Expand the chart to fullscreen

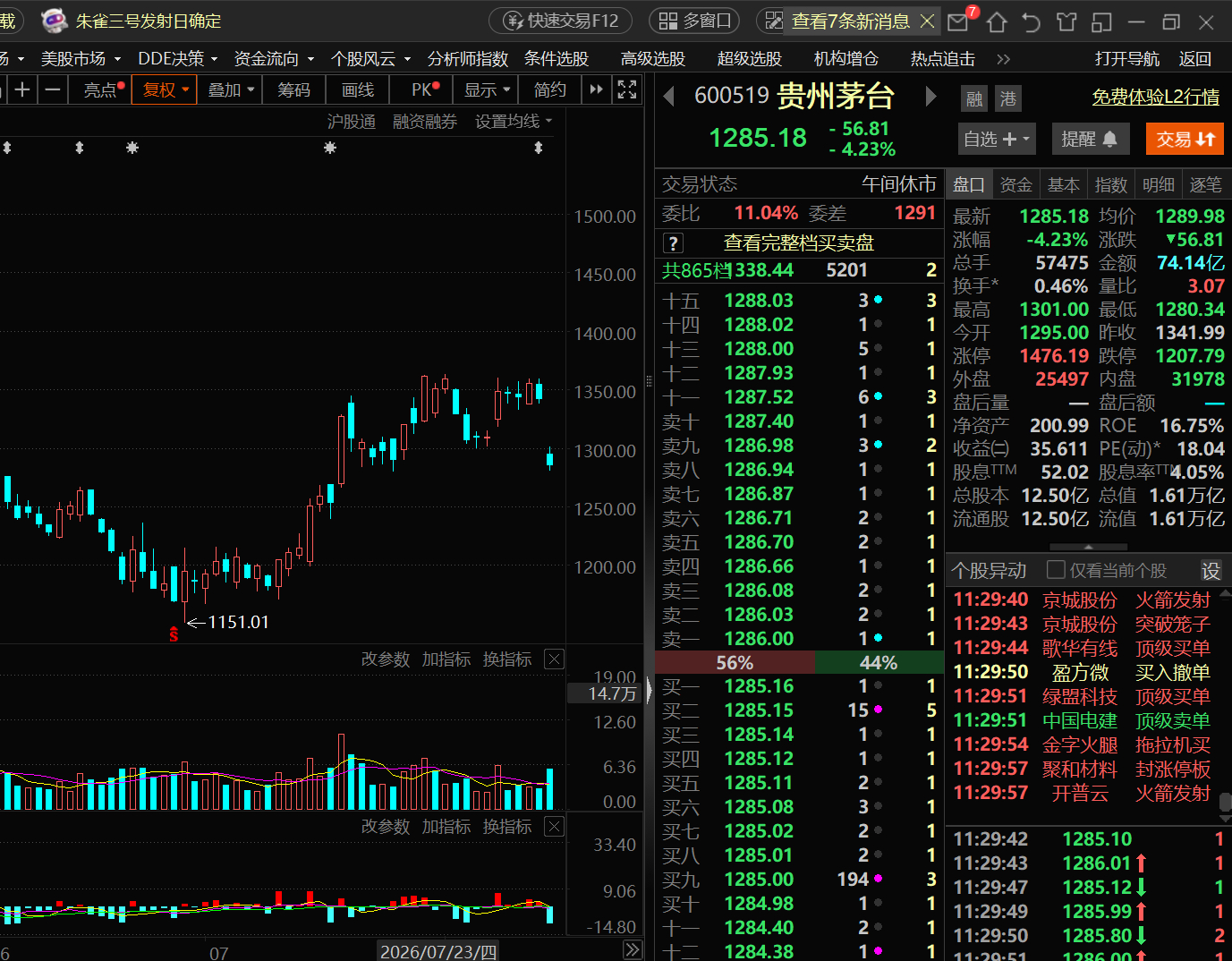[627, 89]
